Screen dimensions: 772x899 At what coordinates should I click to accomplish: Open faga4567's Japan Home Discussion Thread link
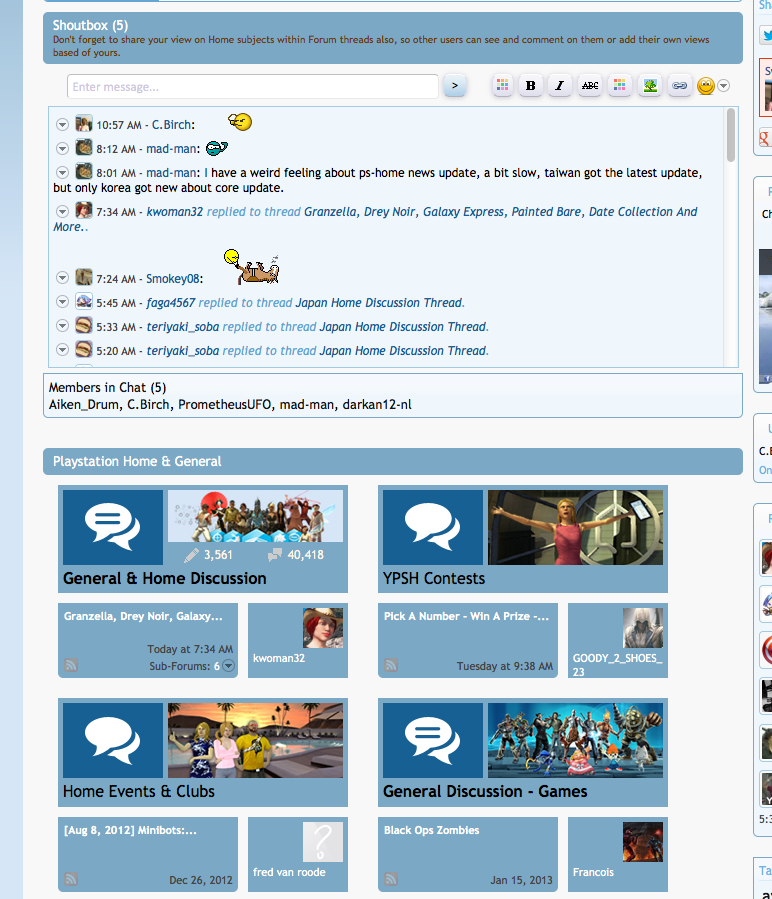click(x=379, y=303)
